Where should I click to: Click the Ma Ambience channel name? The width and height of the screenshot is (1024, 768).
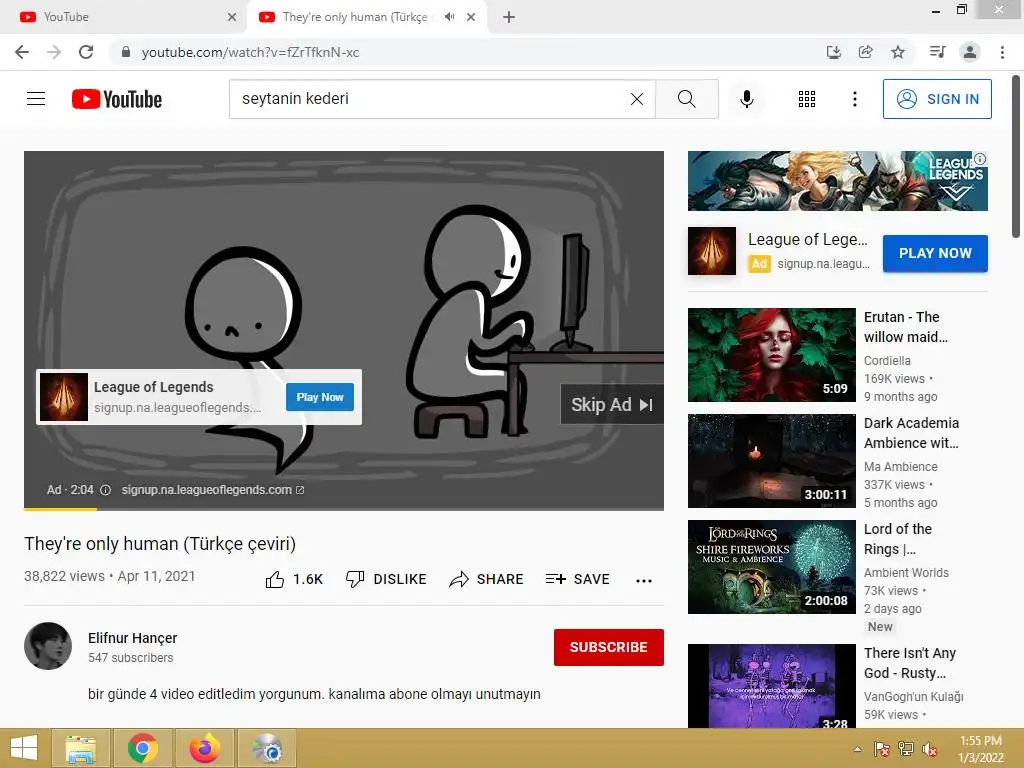(901, 466)
